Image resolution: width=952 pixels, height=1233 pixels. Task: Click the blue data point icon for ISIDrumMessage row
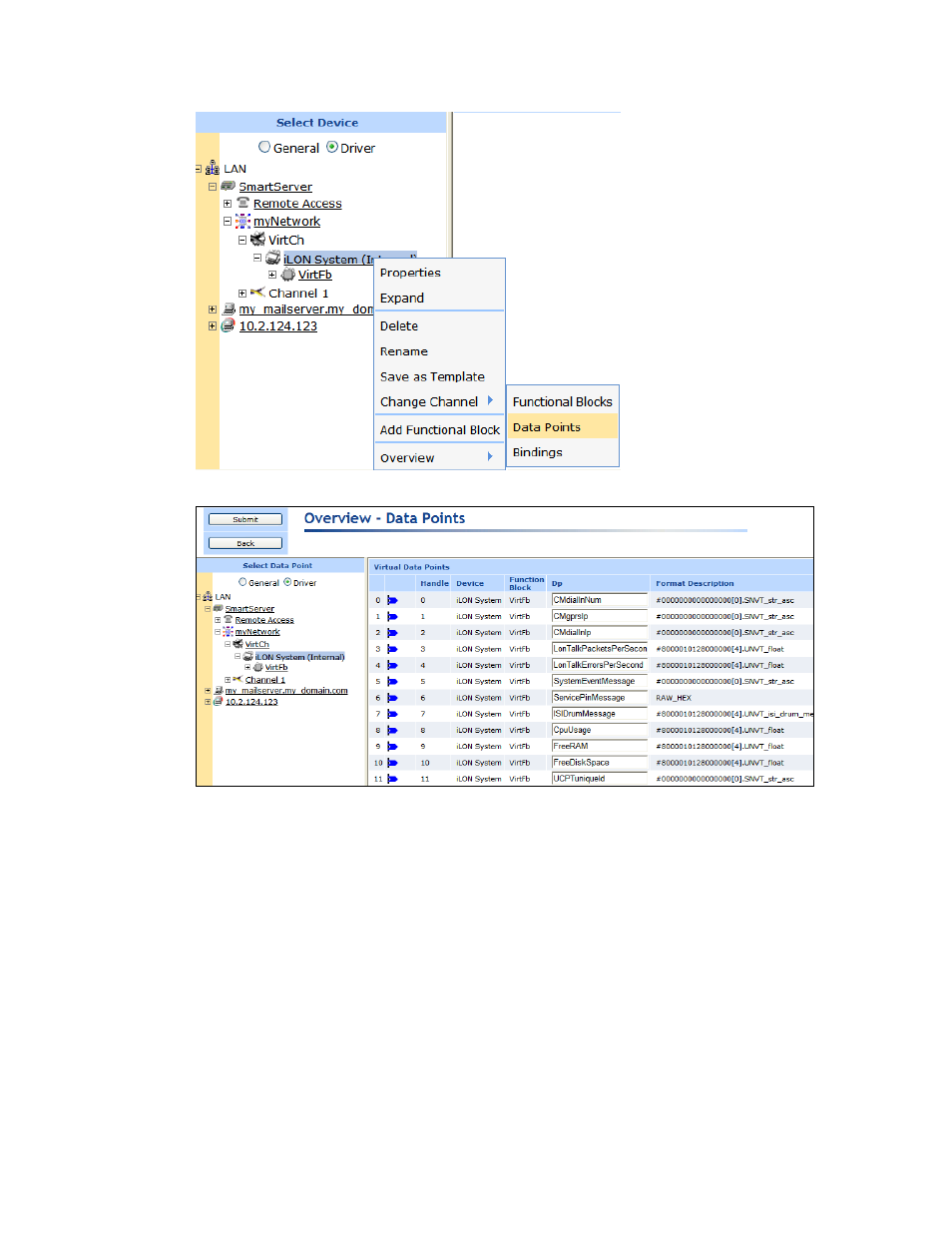pyautogui.click(x=392, y=714)
